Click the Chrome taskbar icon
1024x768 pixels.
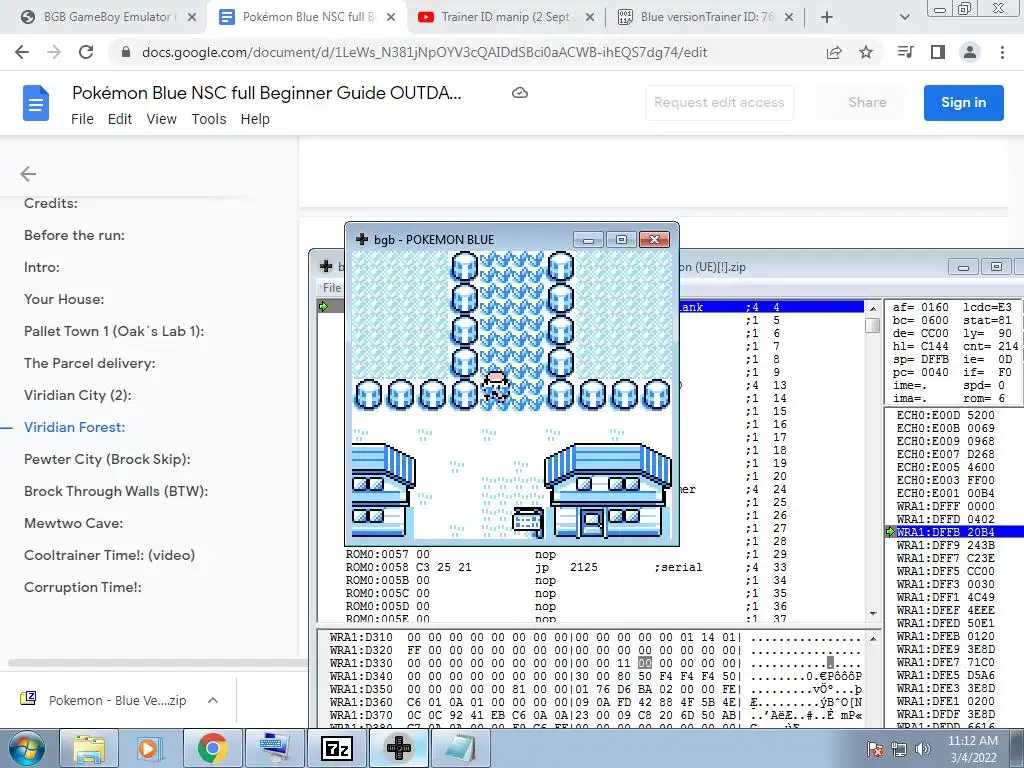tap(212, 748)
